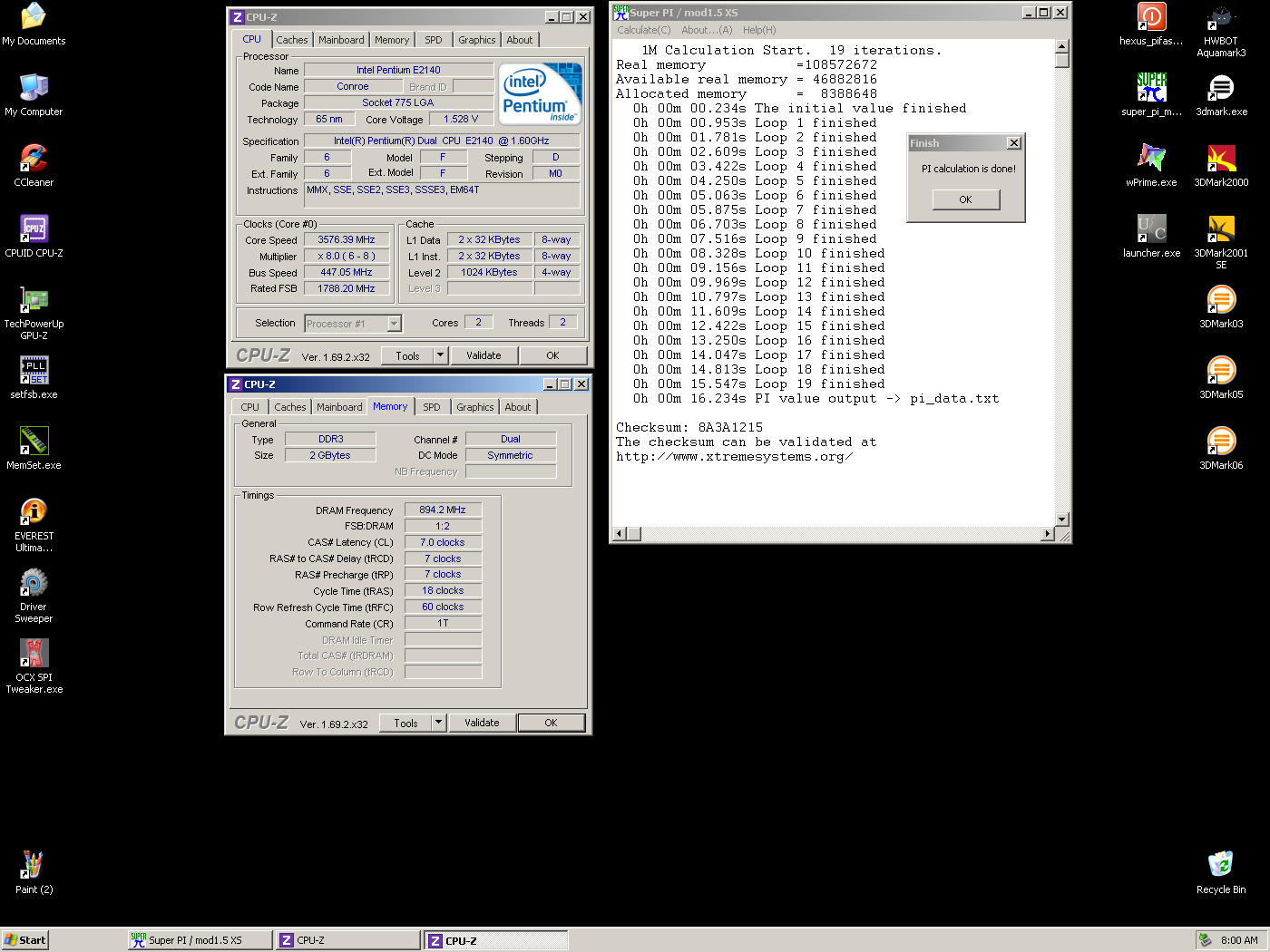
Task: Click Validate in the top CPU-Z window
Action: (484, 355)
